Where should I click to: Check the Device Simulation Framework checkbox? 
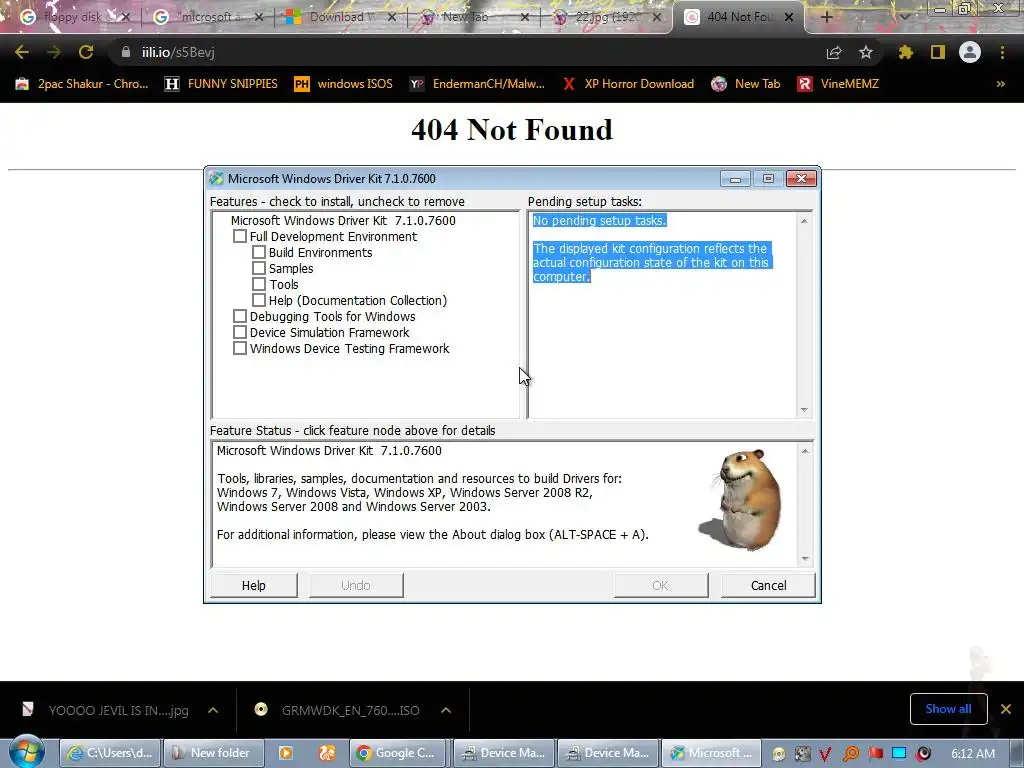pos(240,332)
